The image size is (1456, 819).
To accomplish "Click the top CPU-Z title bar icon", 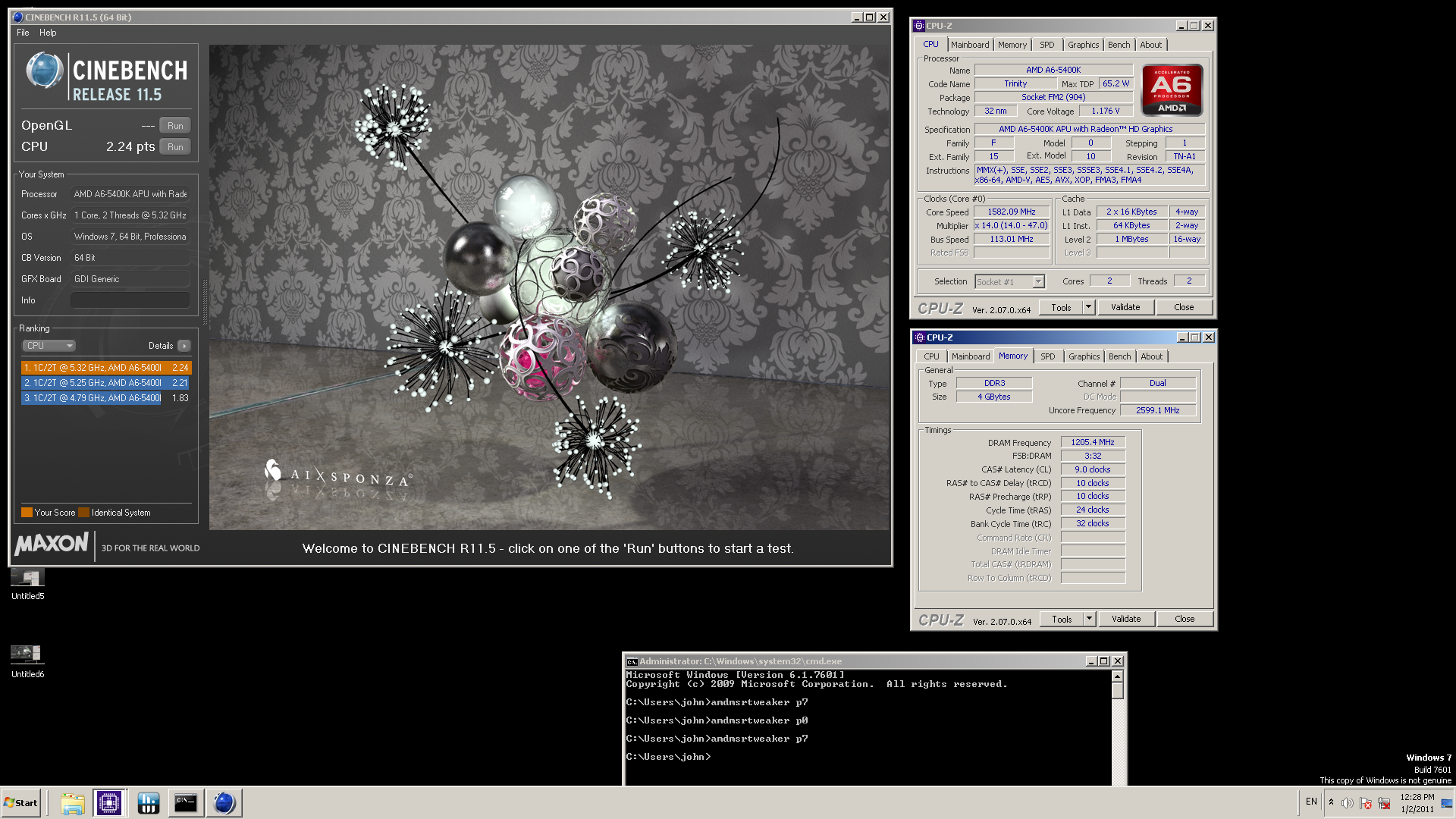I will [x=918, y=26].
